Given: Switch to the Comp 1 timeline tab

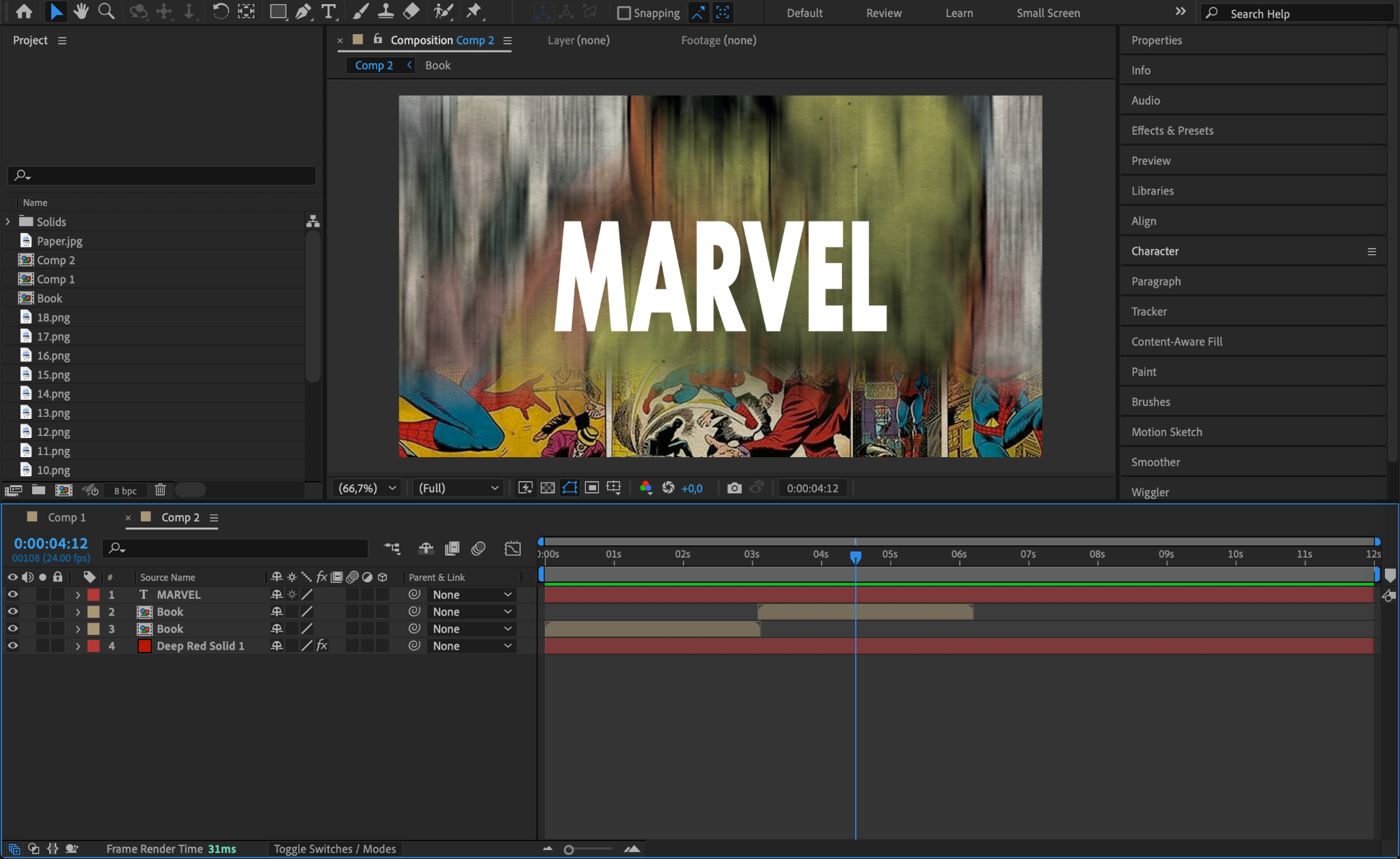Looking at the screenshot, I should point(66,517).
